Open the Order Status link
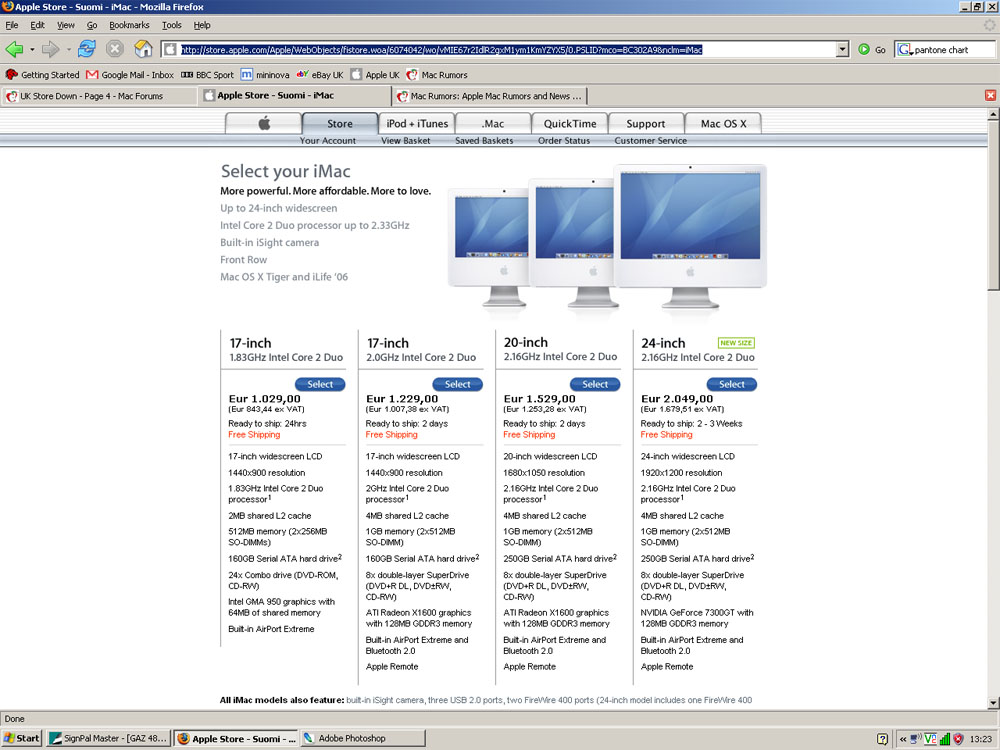Viewport: 1000px width, 750px height. (564, 140)
